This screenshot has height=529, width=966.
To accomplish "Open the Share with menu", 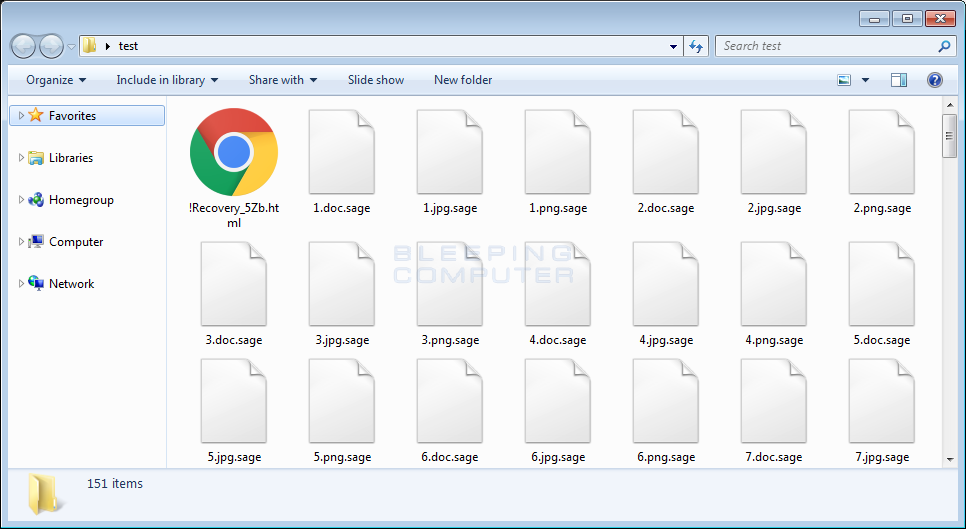I will pyautogui.click(x=283, y=80).
